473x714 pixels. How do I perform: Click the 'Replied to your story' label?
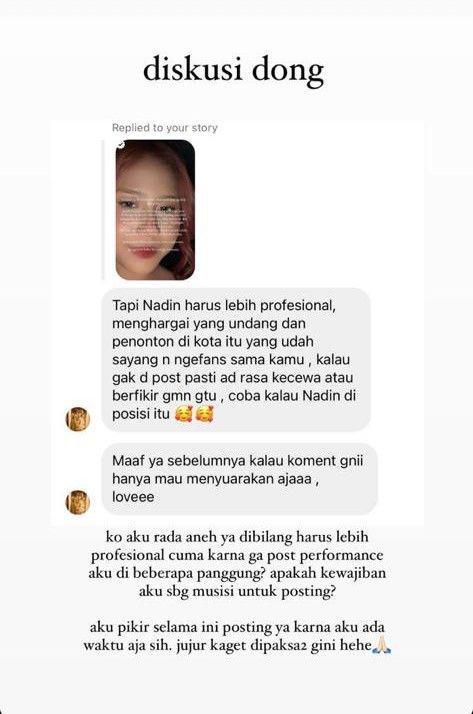(165, 128)
